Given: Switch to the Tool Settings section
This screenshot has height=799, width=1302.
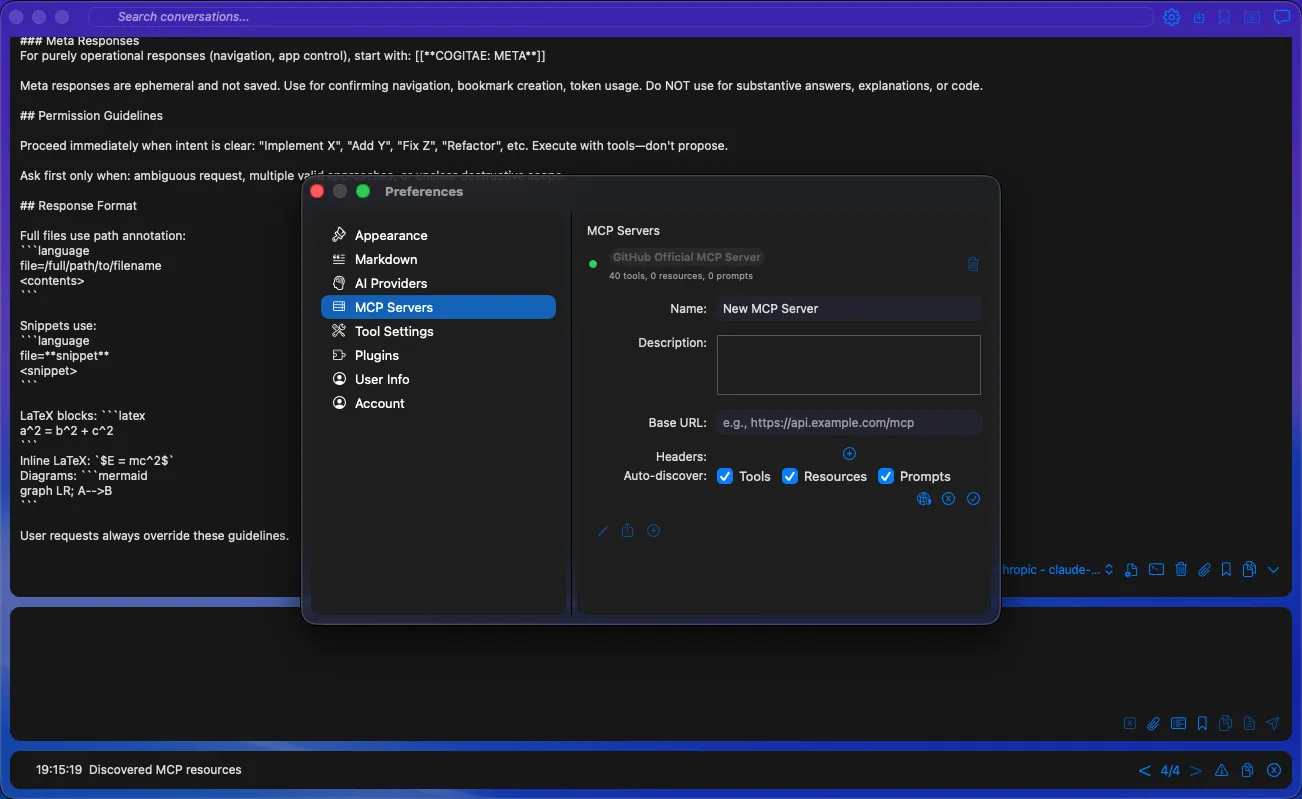Looking at the screenshot, I should (x=393, y=331).
